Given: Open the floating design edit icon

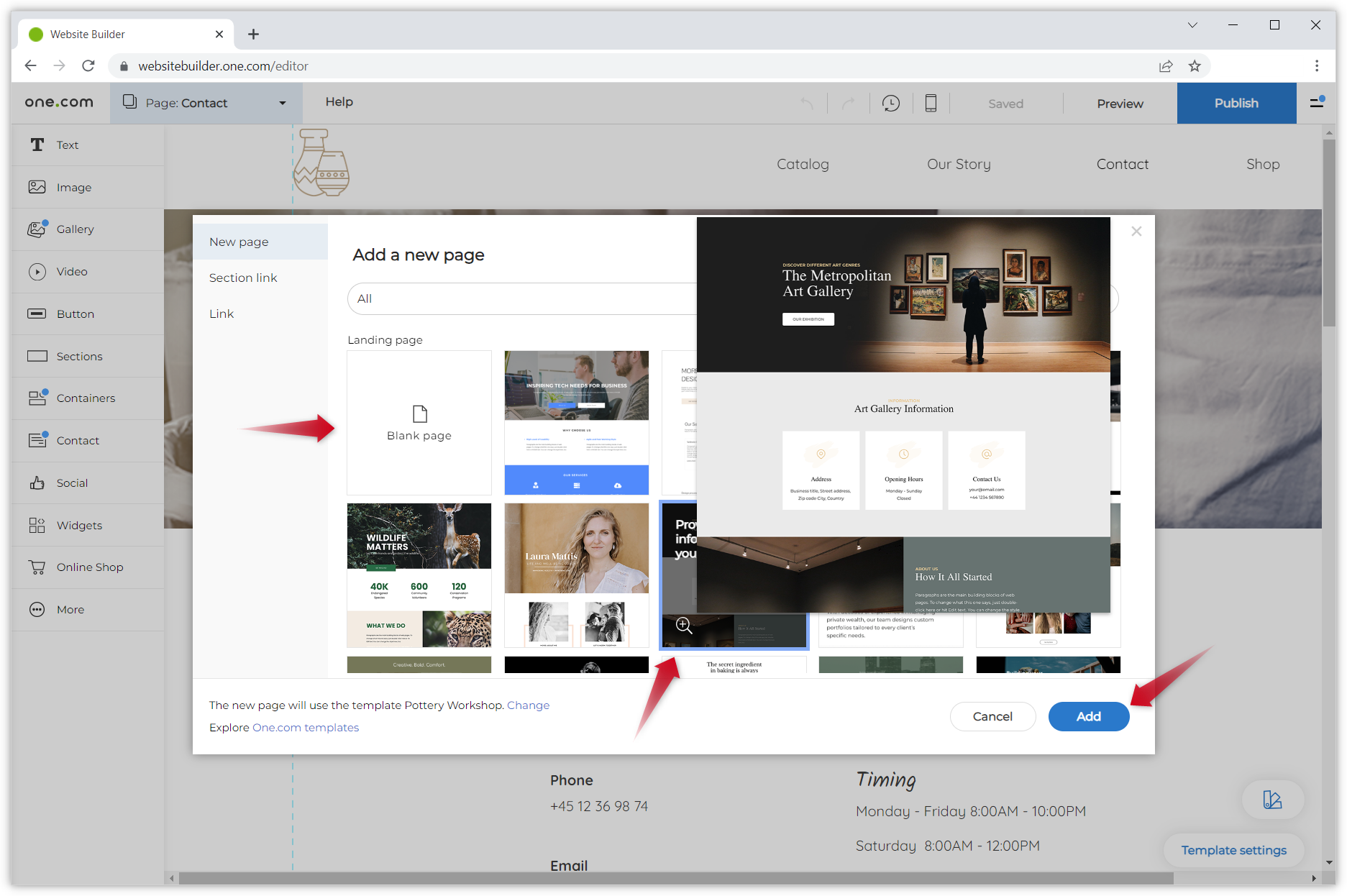Looking at the screenshot, I should 1272,800.
